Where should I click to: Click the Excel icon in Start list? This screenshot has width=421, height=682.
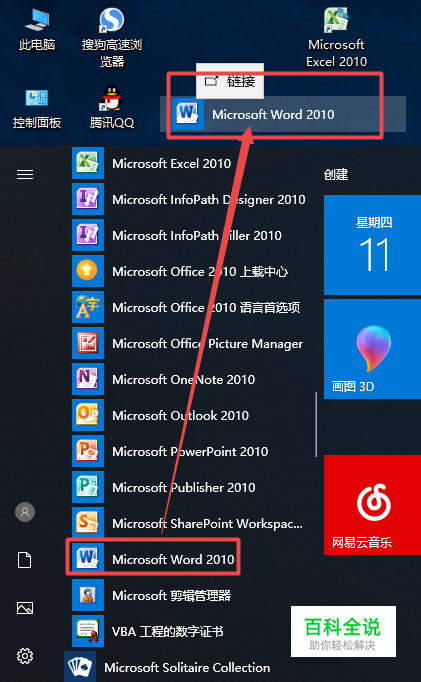click(x=88, y=163)
